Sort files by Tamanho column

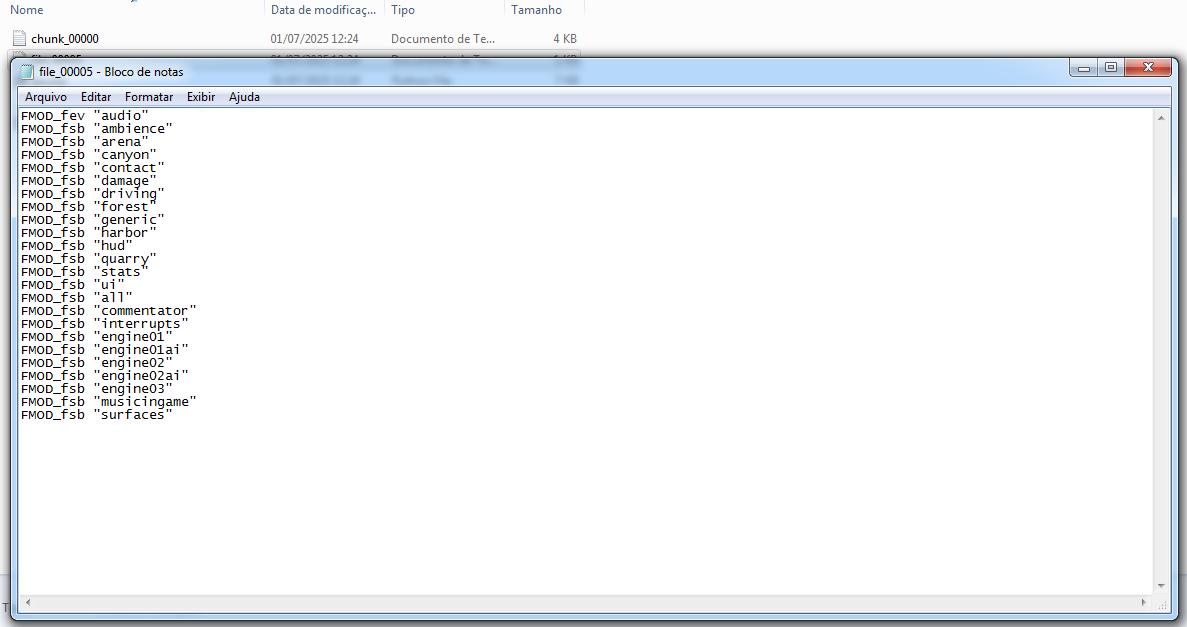tap(537, 10)
